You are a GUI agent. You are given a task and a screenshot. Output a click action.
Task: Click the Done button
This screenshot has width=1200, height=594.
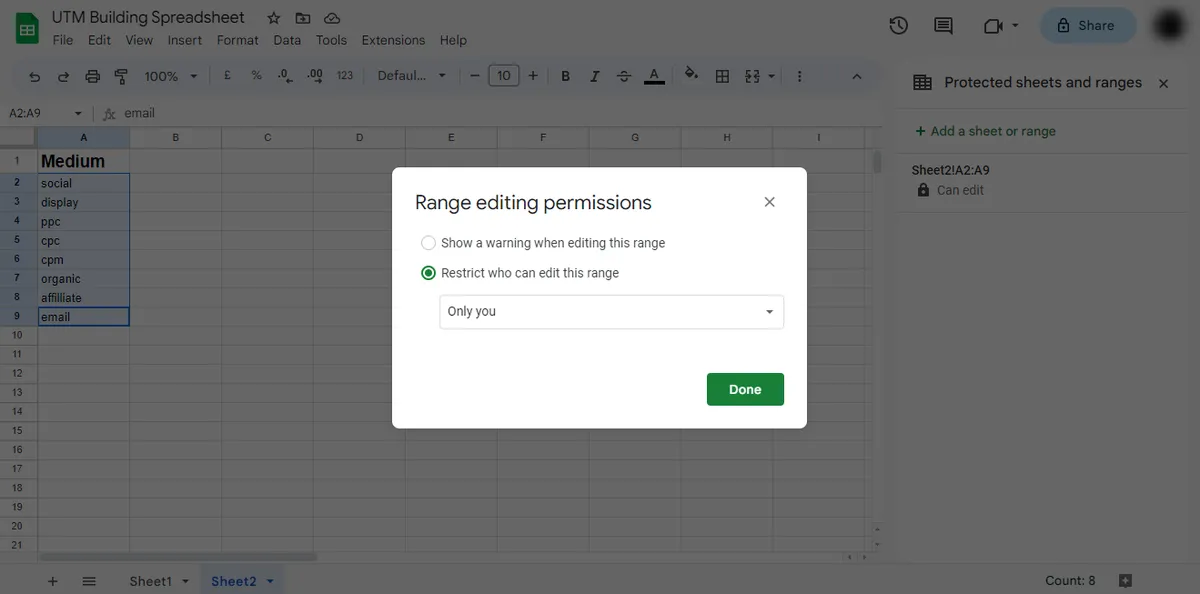(745, 389)
